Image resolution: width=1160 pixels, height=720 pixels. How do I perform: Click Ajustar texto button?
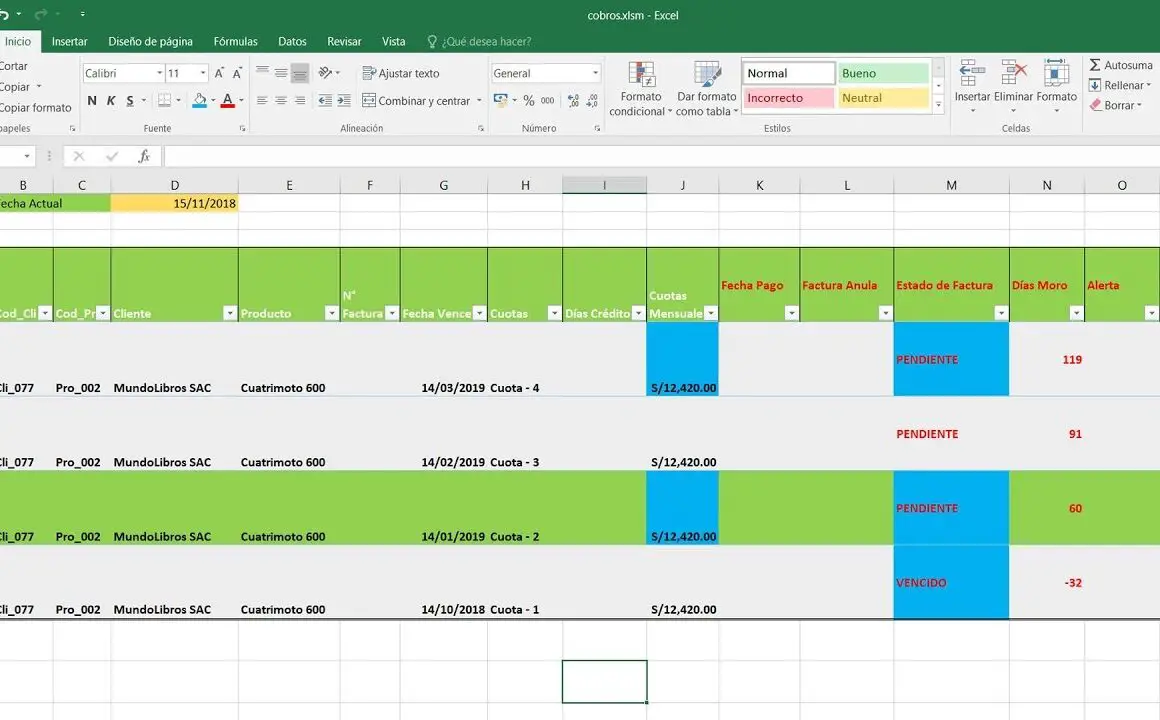coord(401,74)
